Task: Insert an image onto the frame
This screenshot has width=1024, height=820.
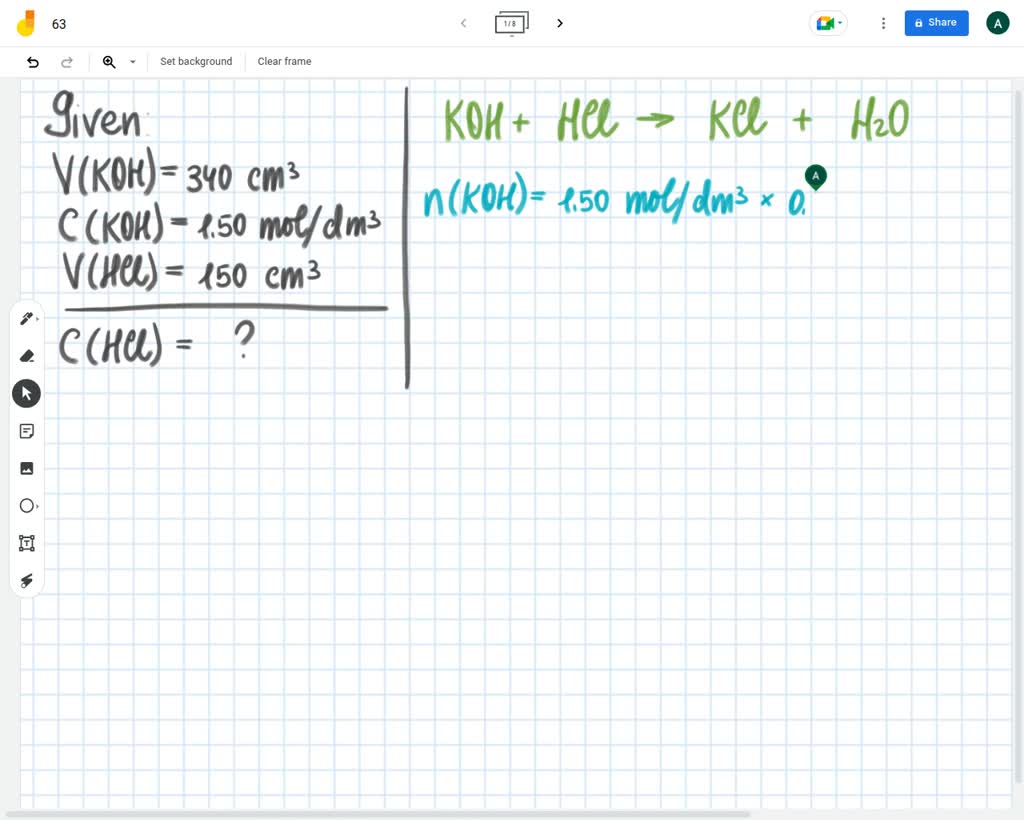Action: [x=26, y=467]
